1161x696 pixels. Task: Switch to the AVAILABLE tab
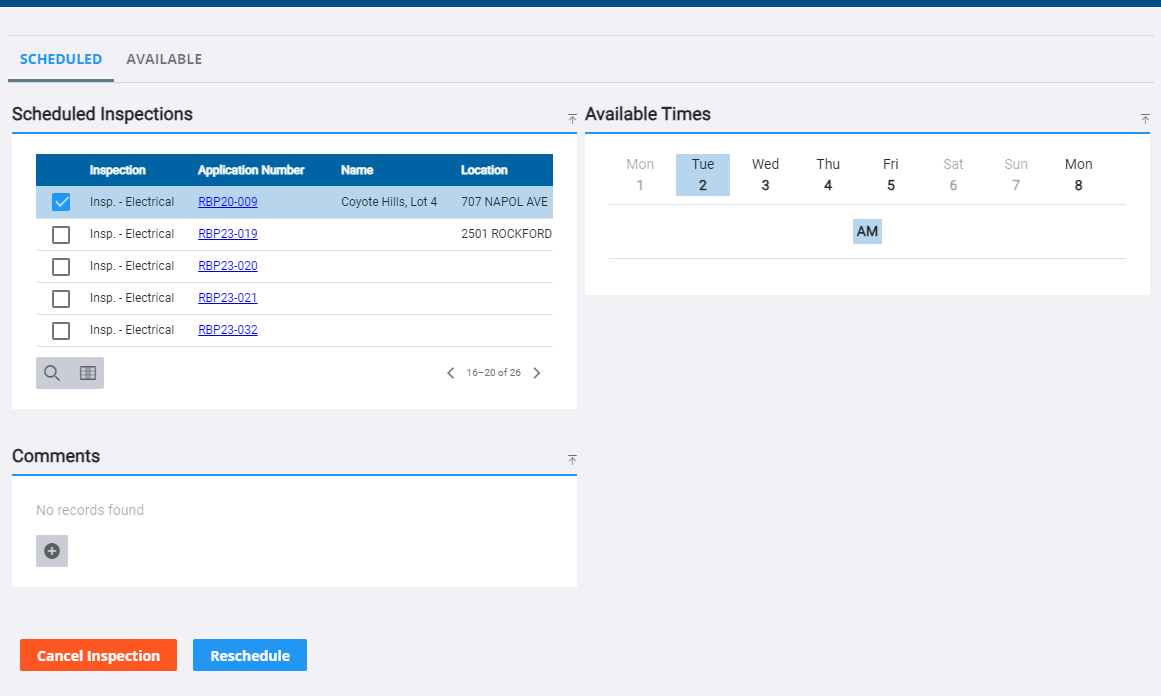(164, 59)
